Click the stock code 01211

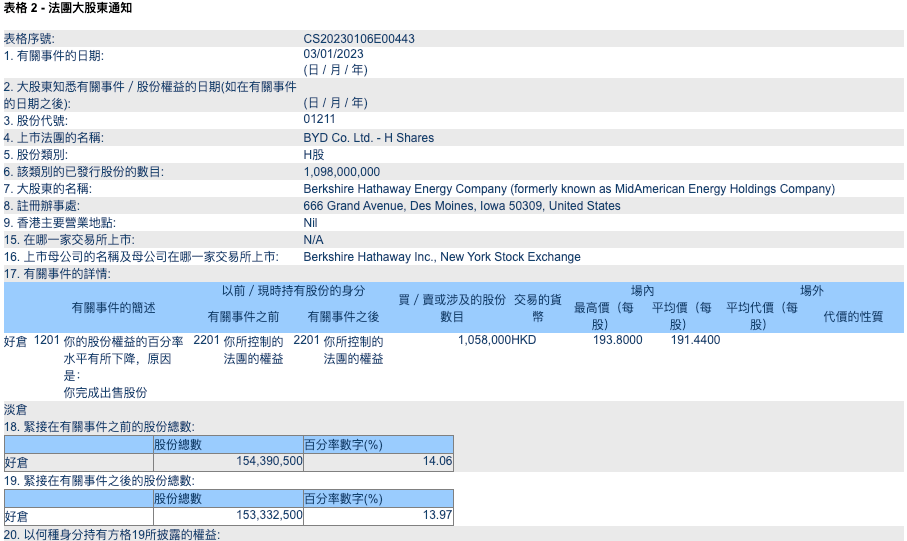(319, 119)
